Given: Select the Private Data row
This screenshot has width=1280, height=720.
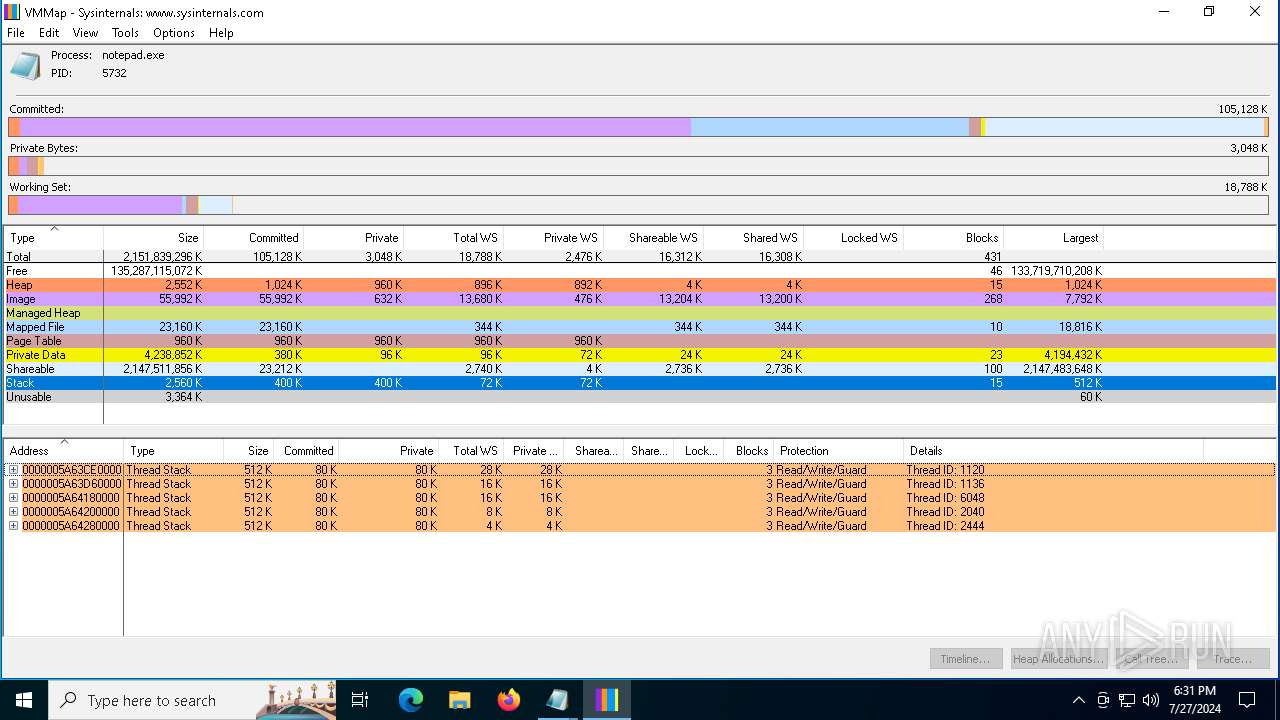Looking at the screenshot, I should pyautogui.click(x=640, y=355).
